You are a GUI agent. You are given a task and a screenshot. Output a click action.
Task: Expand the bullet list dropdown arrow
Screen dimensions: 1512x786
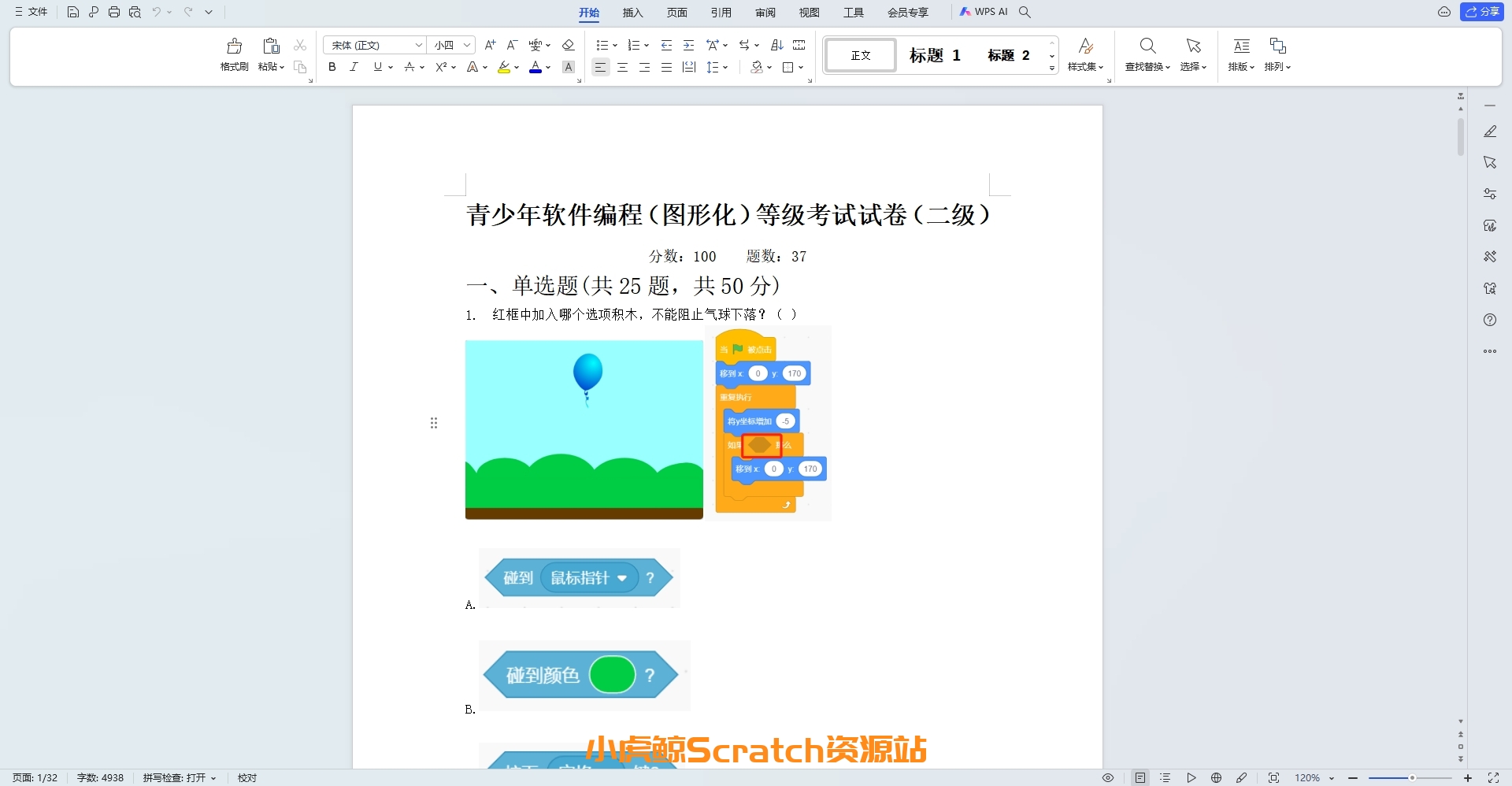[x=615, y=45]
